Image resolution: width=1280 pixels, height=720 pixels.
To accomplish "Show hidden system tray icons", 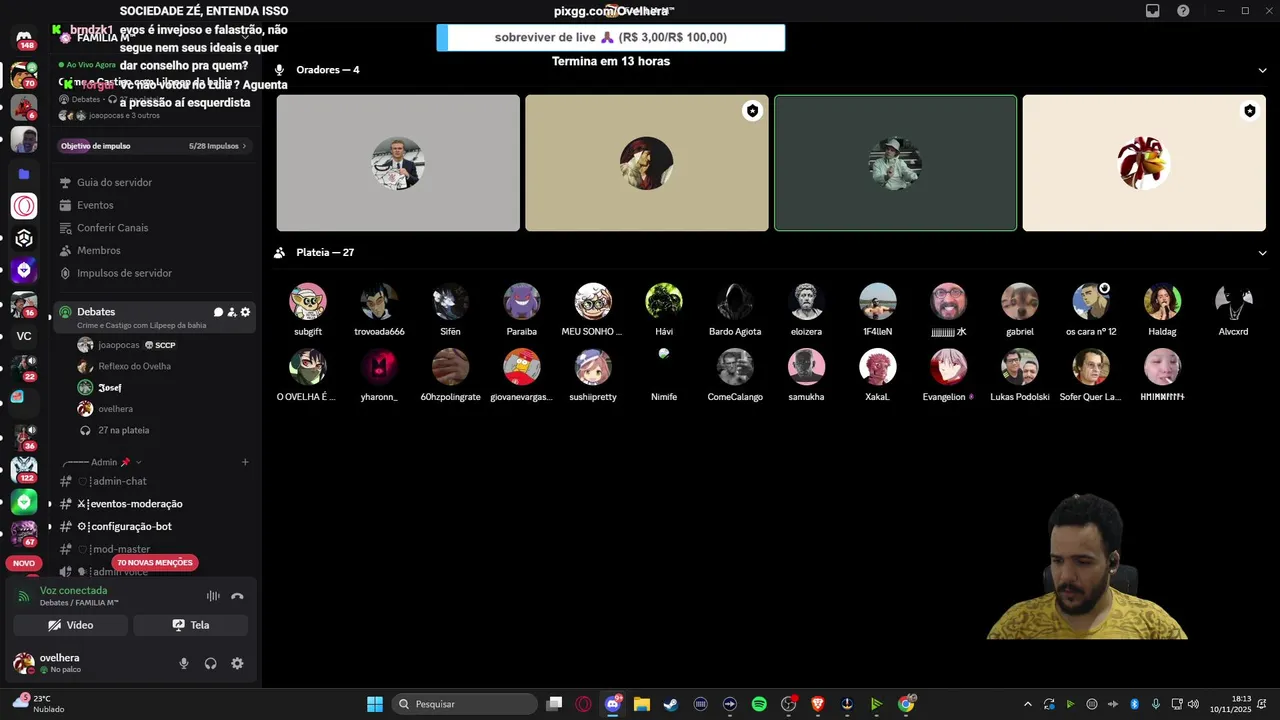I will 1027,704.
